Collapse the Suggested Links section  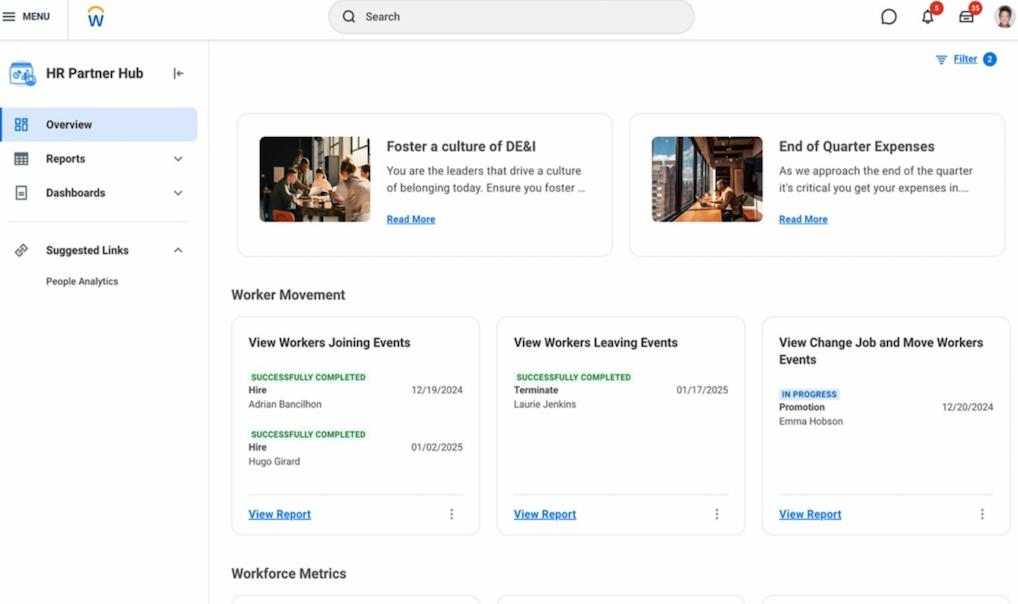177,250
